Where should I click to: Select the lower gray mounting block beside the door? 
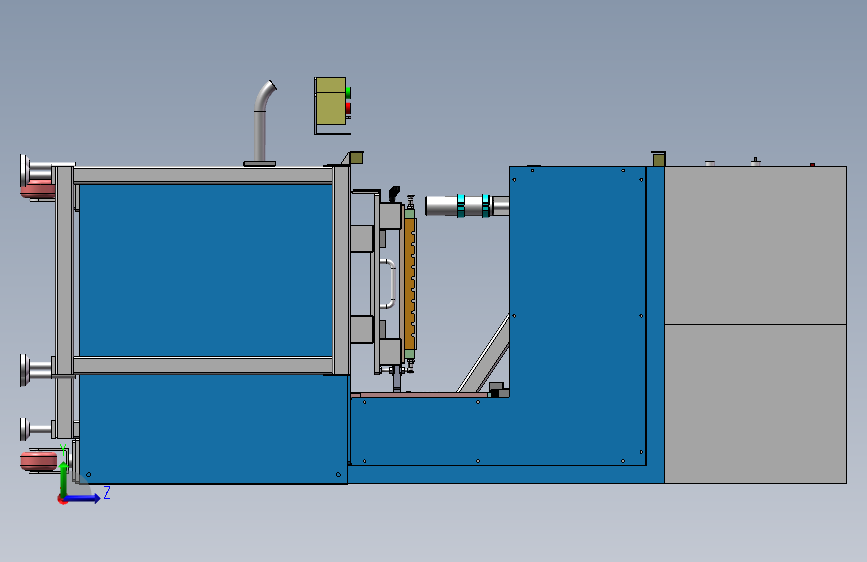point(362,329)
